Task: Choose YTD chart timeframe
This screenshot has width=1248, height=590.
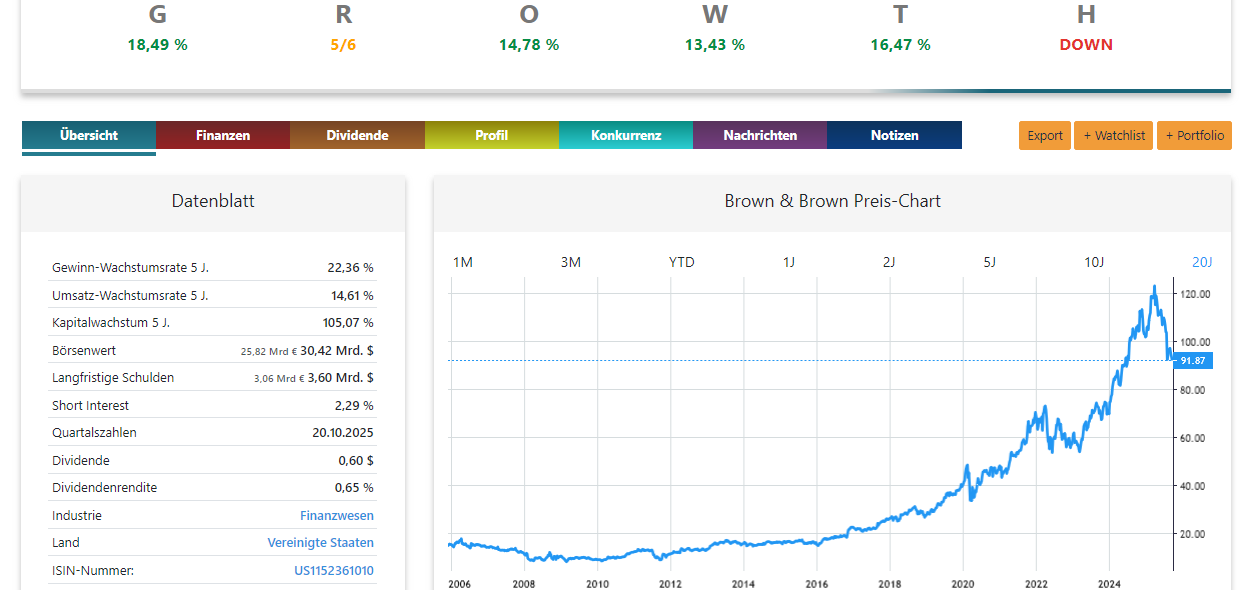Action: tap(681, 262)
